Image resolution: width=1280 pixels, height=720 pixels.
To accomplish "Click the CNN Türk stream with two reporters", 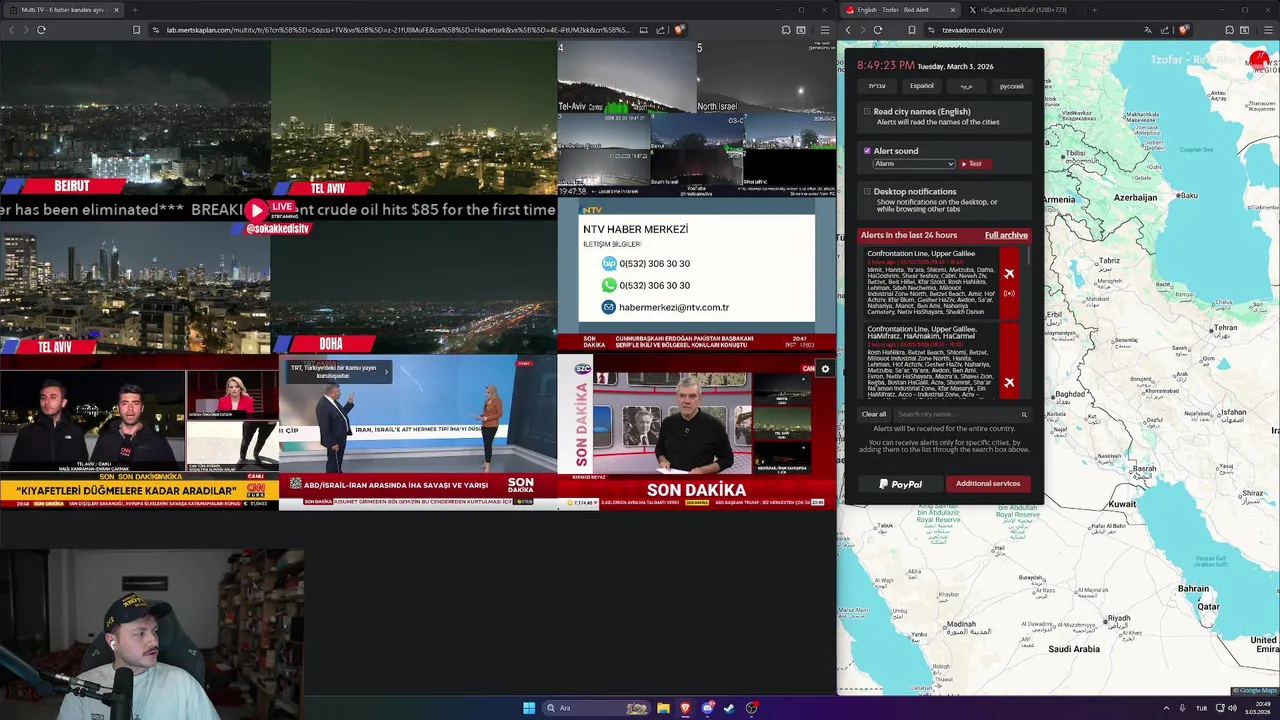I will tap(139, 432).
